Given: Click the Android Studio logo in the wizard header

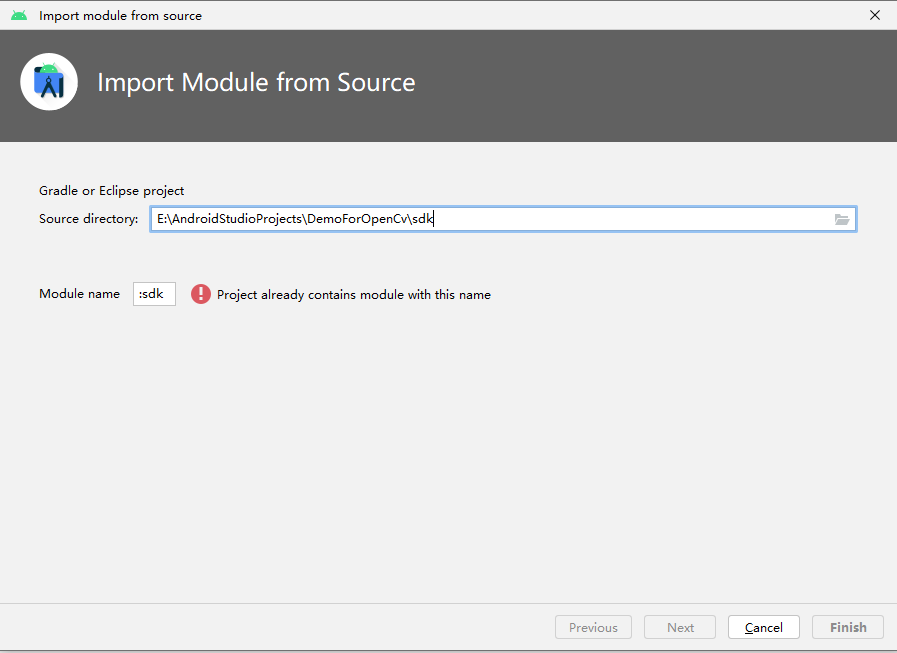Looking at the screenshot, I should (x=48, y=82).
